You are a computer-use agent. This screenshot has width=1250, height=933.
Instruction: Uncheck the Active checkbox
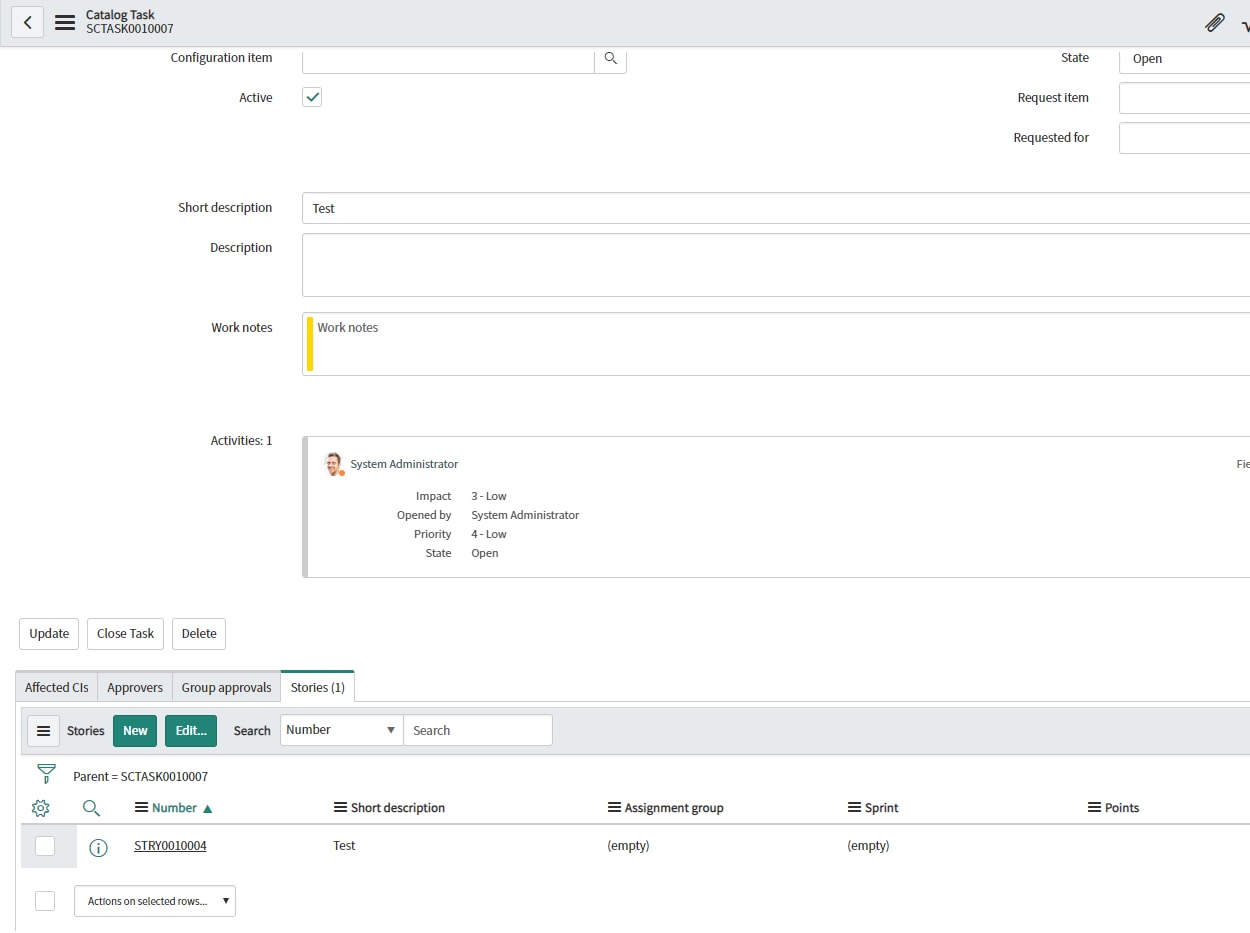tap(312, 97)
